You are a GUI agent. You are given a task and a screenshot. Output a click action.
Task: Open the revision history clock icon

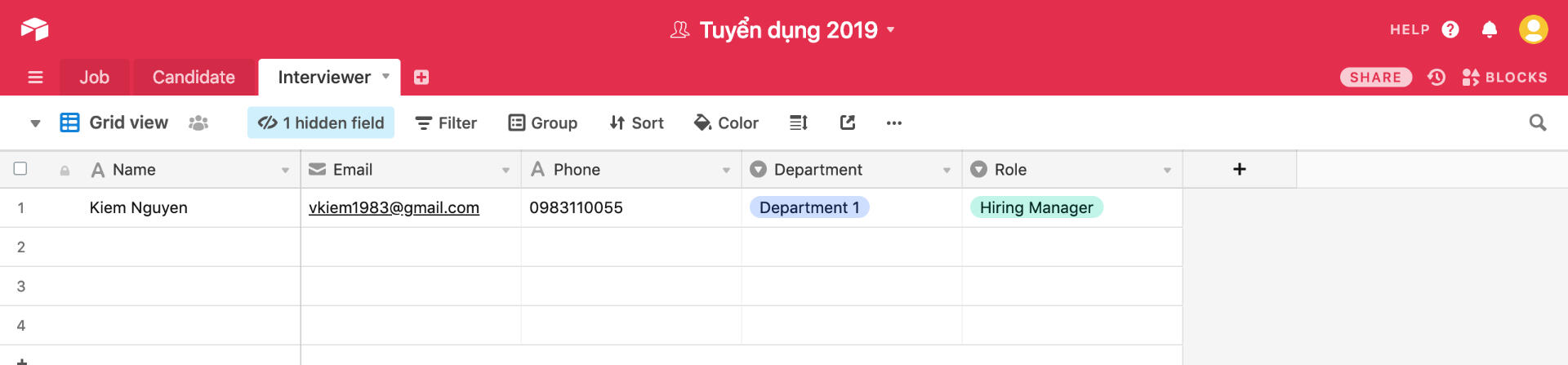tap(1437, 78)
